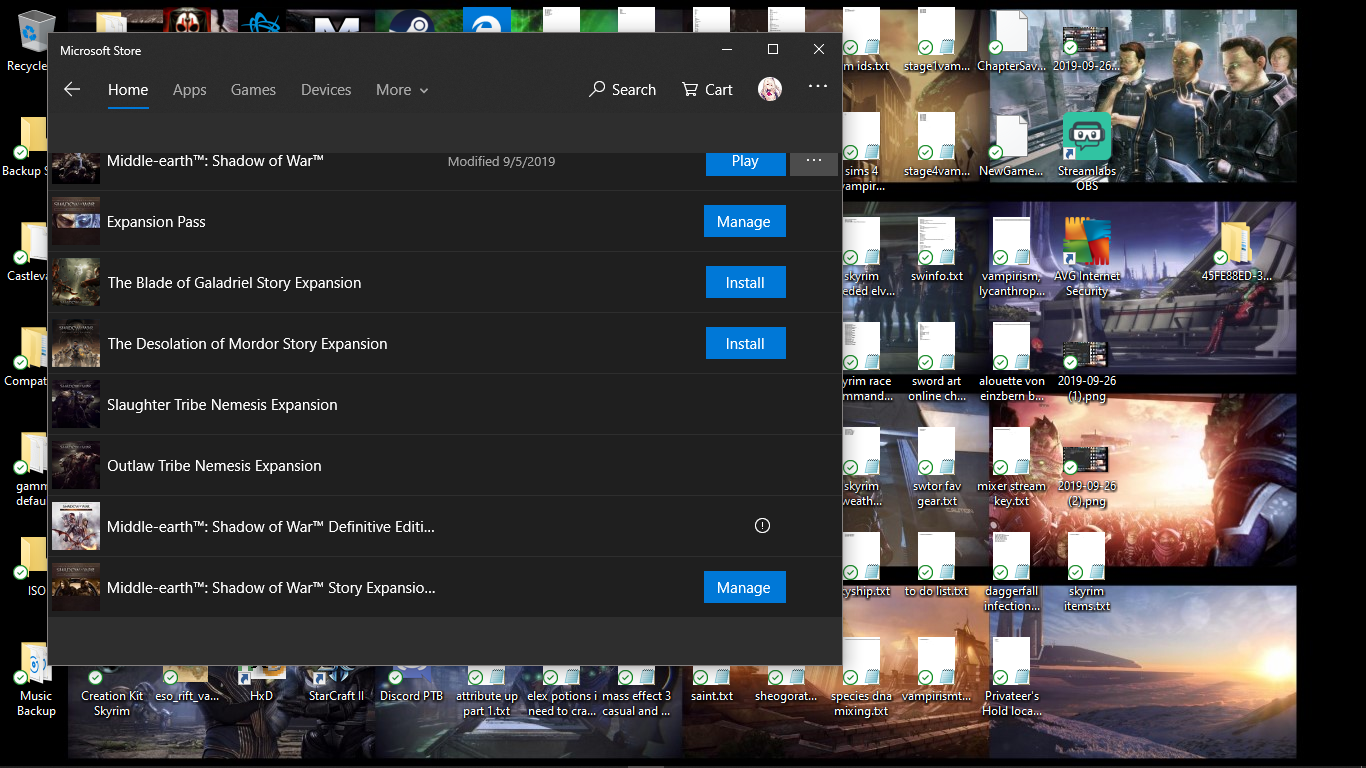Open the user profile avatar

click(770, 89)
